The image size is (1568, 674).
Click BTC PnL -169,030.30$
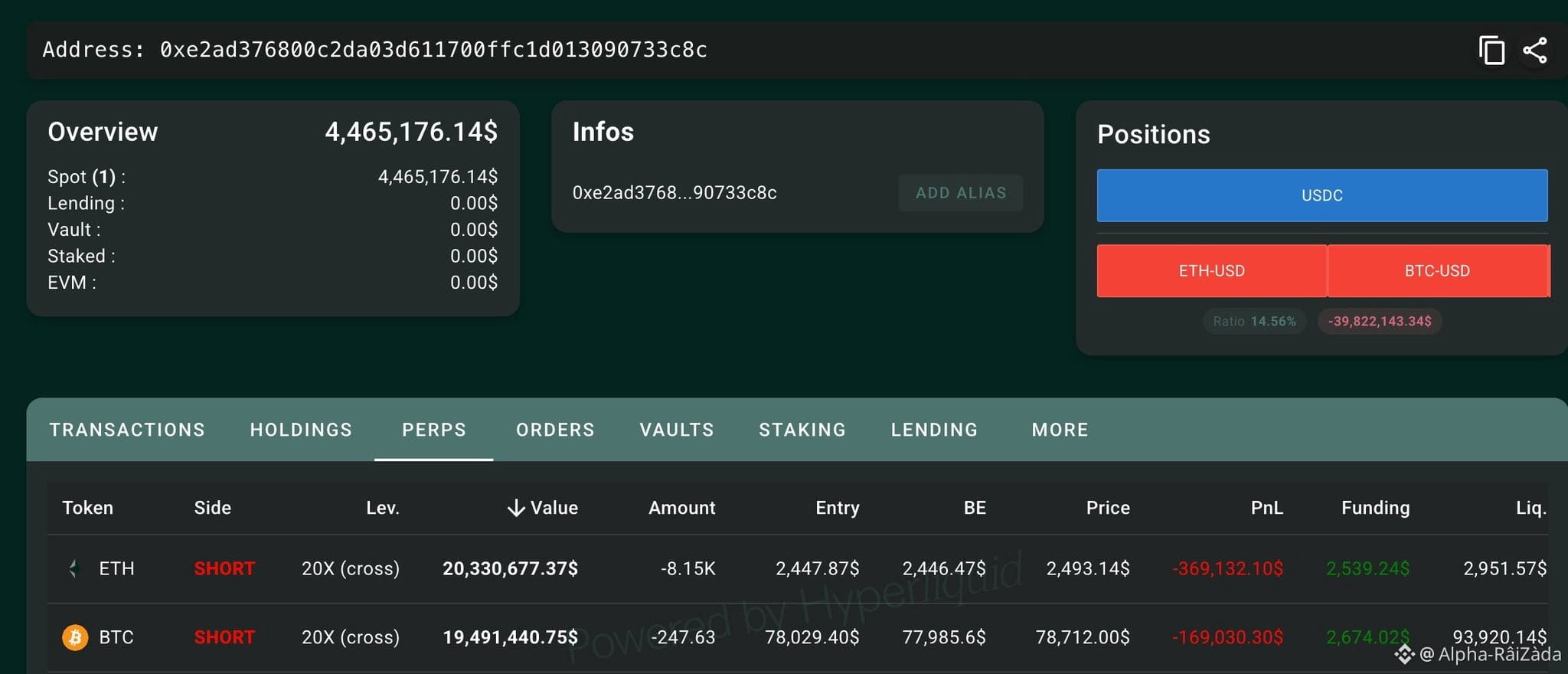(1227, 637)
